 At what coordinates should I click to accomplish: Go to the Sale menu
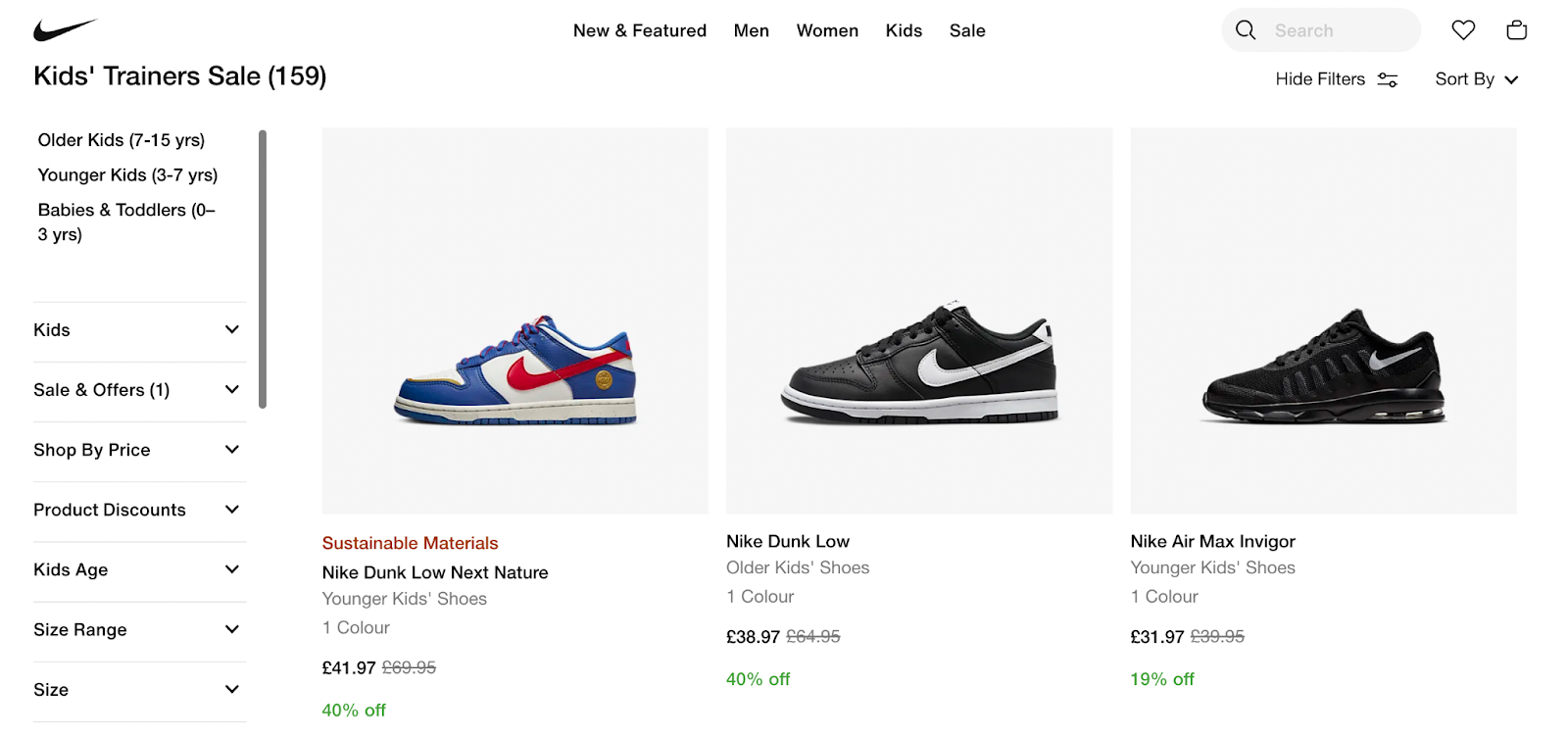(x=966, y=30)
